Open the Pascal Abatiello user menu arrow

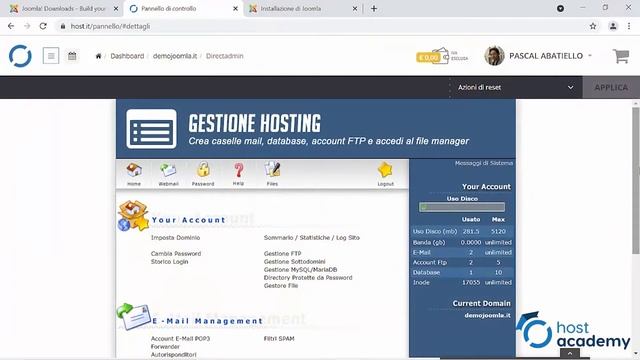click(590, 56)
